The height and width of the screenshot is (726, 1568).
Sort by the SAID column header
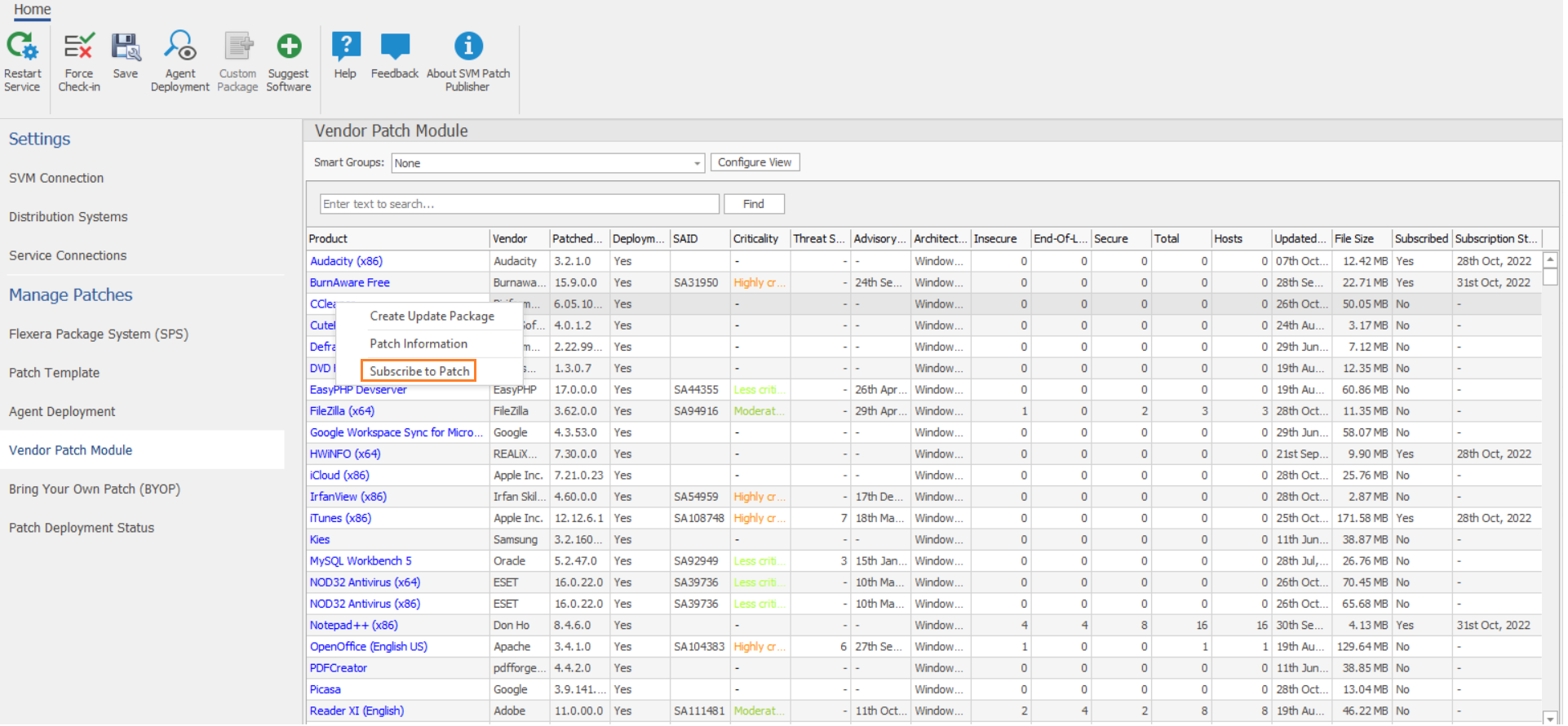point(700,239)
